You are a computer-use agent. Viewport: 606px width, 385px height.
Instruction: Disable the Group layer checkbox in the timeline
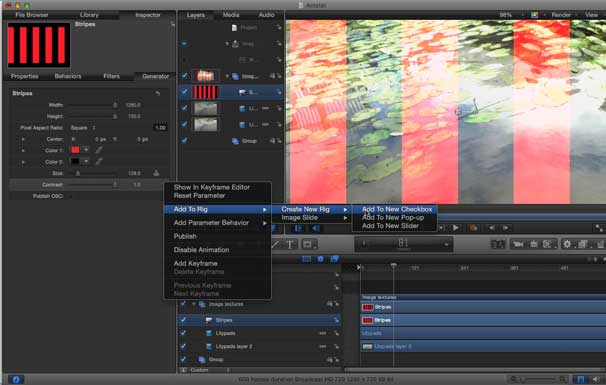tap(183, 359)
